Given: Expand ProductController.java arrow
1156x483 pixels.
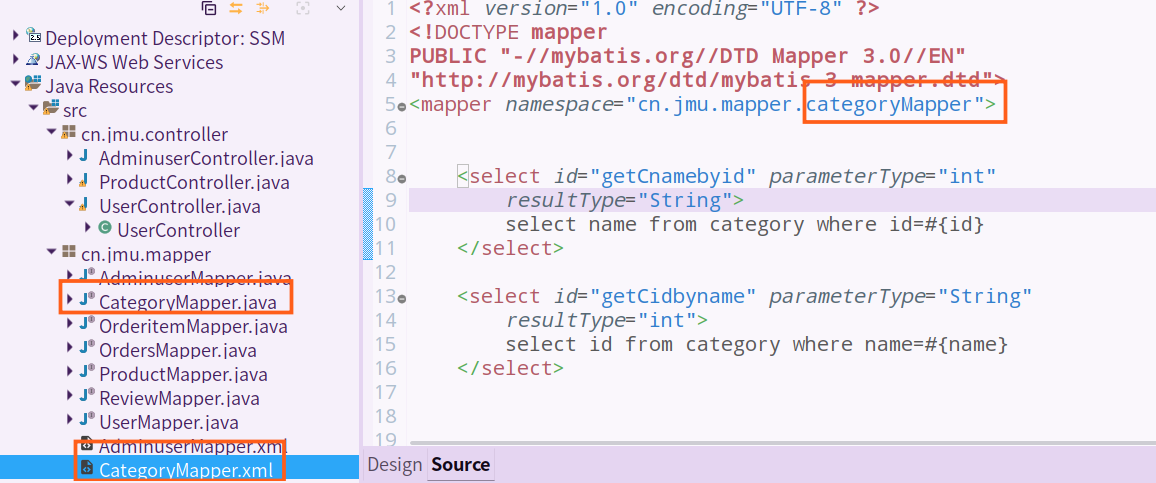Looking at the screenshot, I should pyautogui.click(x=69, y=181).
